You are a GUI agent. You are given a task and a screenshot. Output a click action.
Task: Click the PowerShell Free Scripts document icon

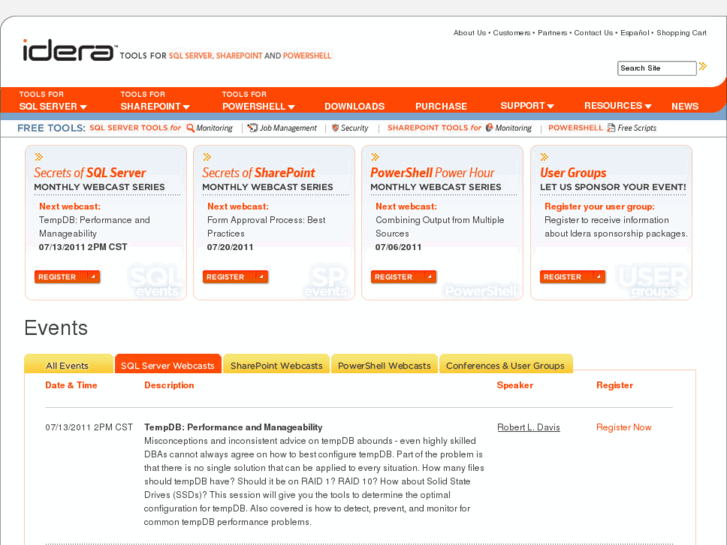pyautogui.click(x=612, y=128)
